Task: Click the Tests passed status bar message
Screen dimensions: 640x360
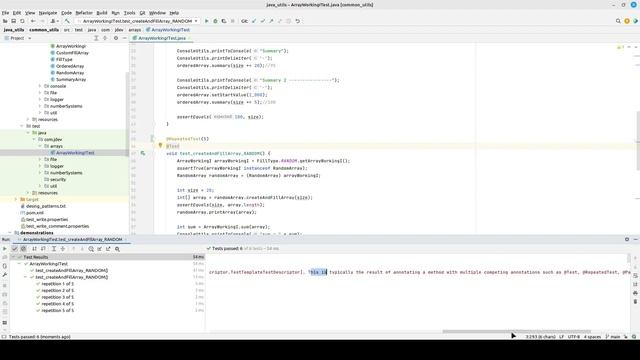Action: pyautogui.click(x=39, y=337)
